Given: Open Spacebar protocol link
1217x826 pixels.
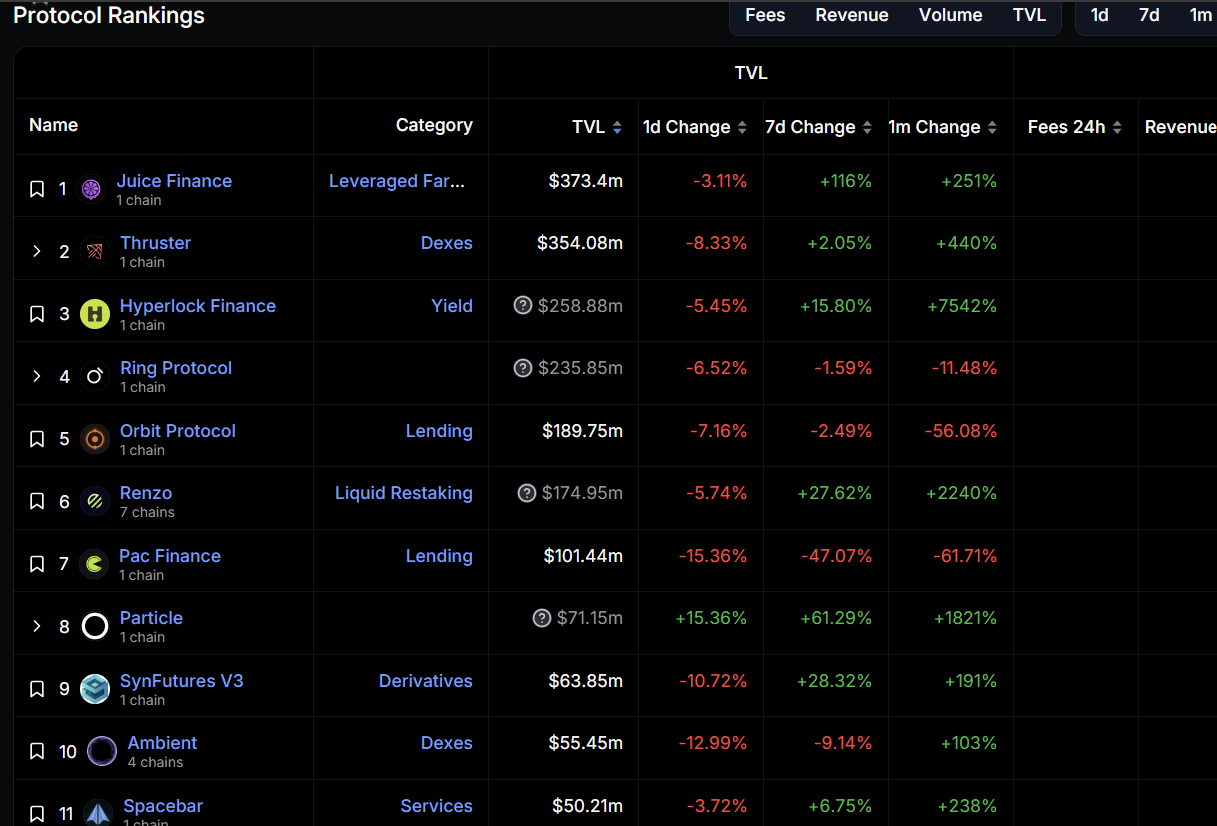Looking at the screenshot, I should click(163, 806).
